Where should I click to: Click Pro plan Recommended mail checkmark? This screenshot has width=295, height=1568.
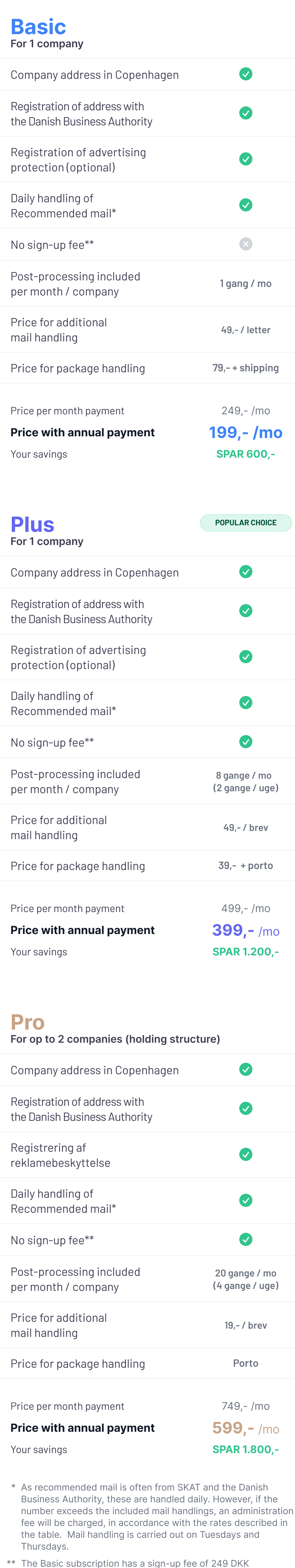246,1200
